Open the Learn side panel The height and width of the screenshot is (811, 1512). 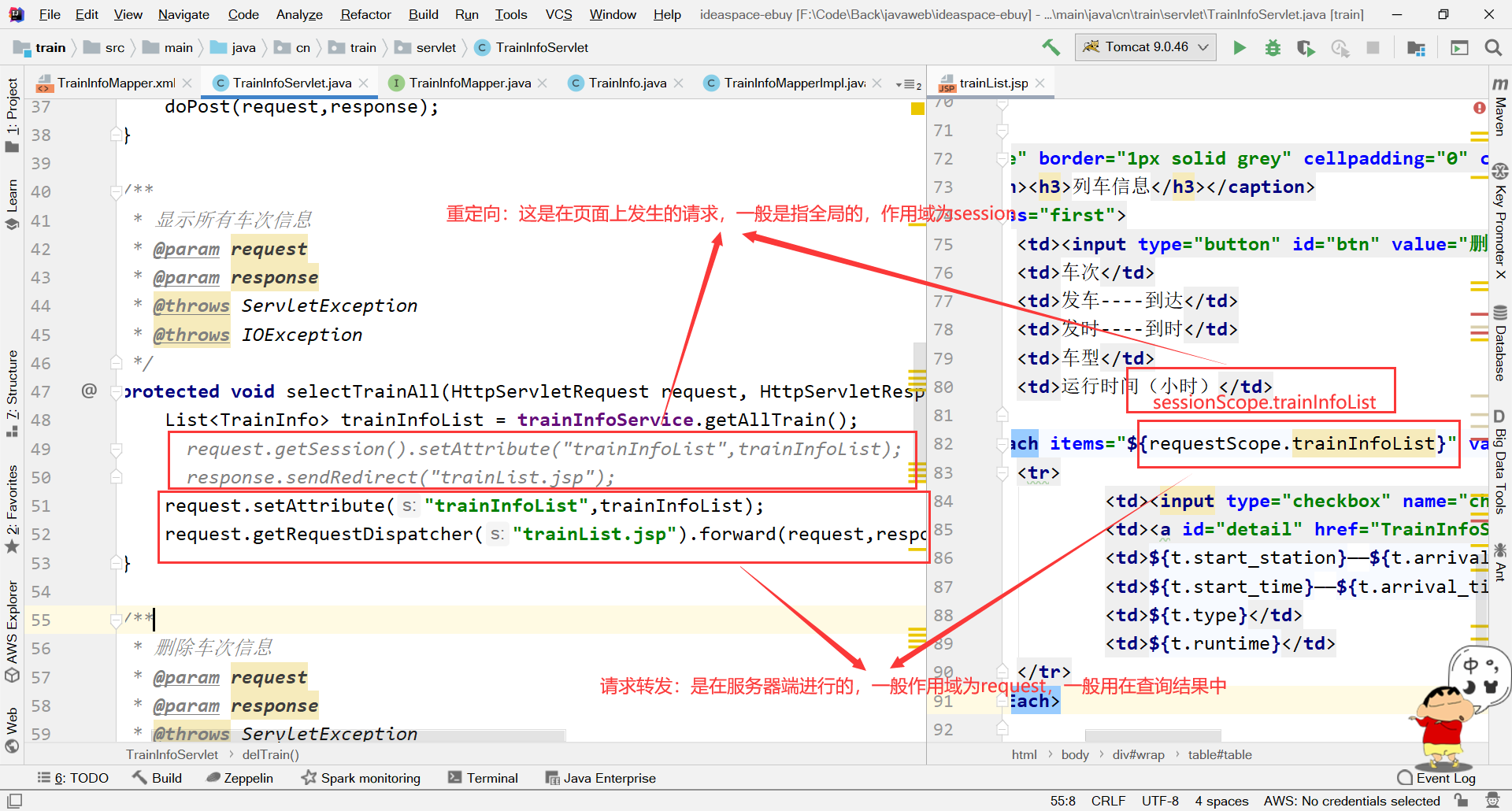click(x=12, y=204)
